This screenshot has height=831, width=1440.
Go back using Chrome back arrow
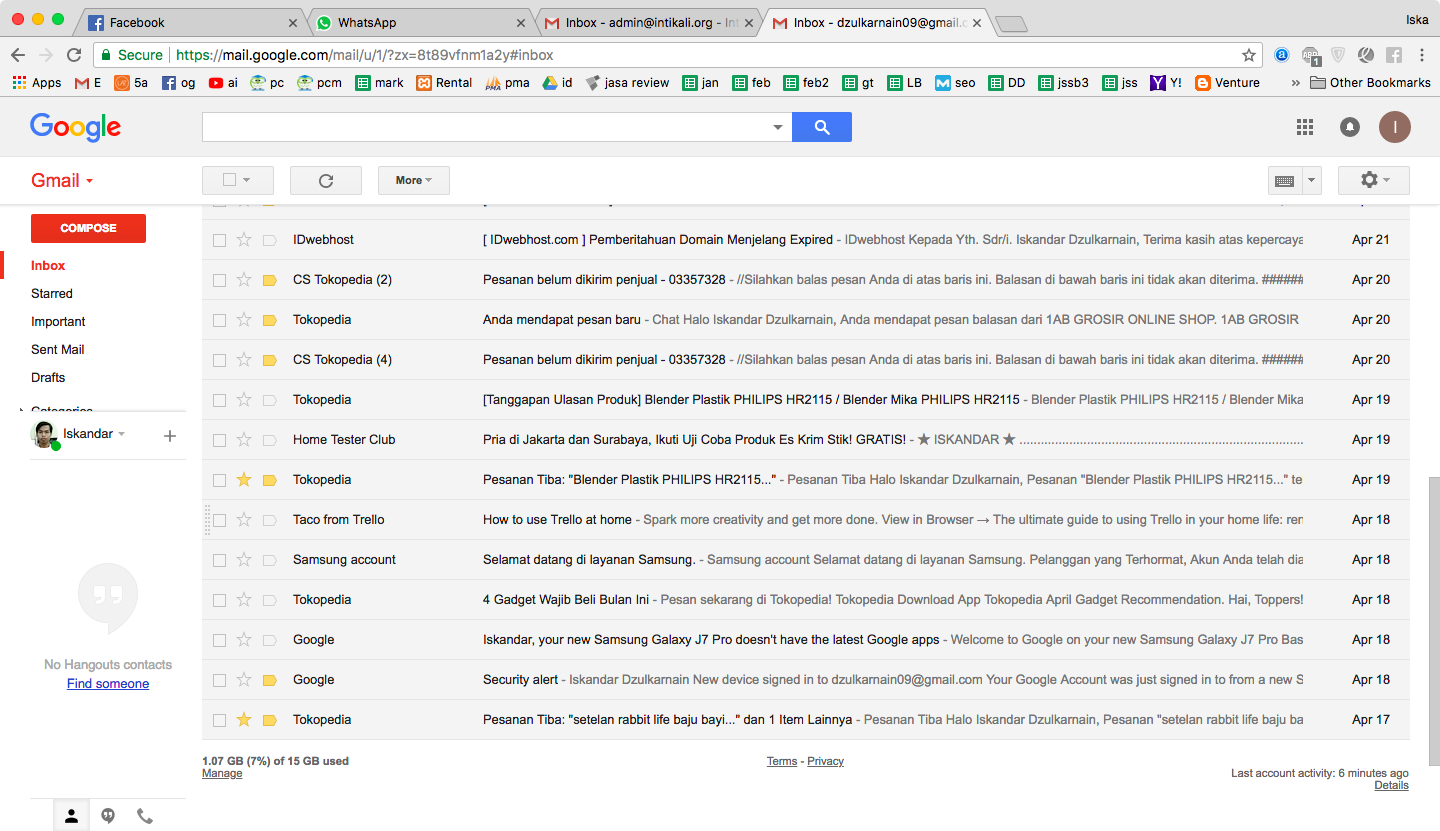tap(18, 55)
